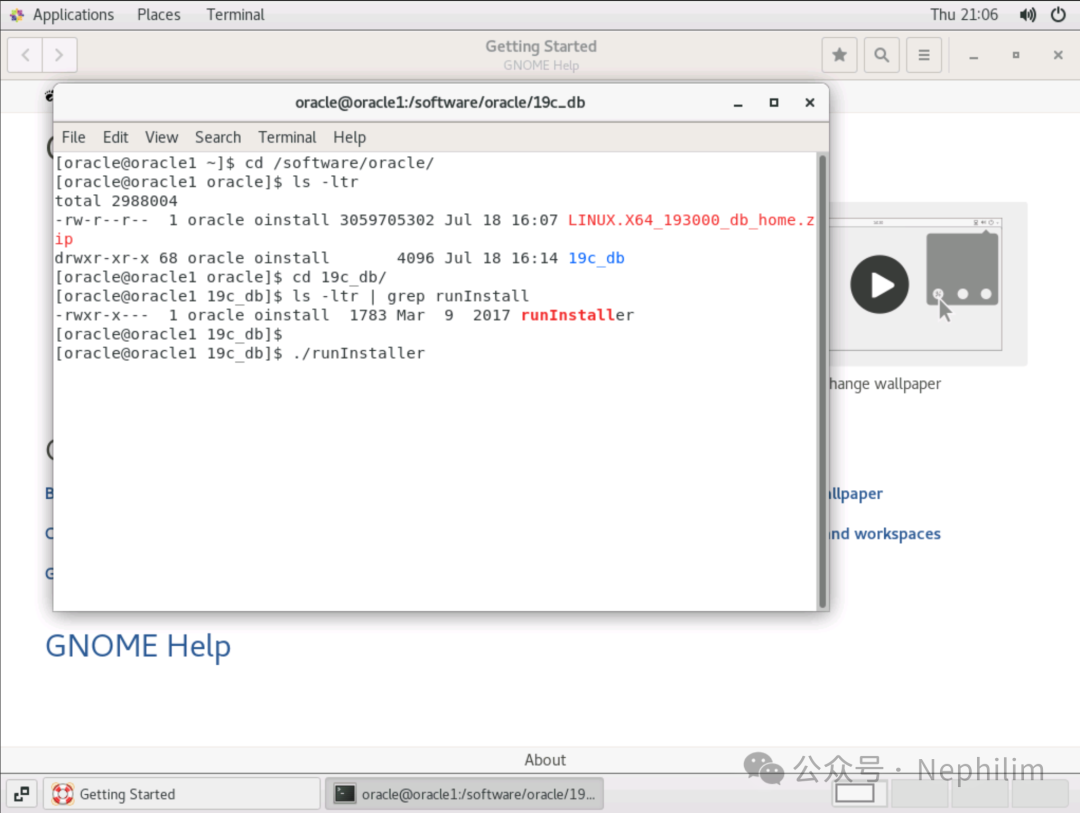Close the GNOME Help window
The image size is (1080, 813).
1058,55
